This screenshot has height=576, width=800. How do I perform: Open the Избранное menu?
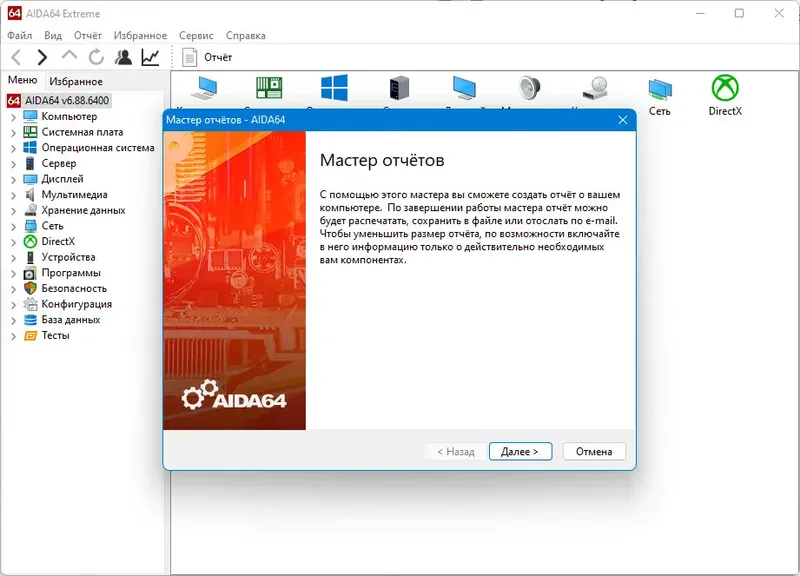click(x=140, y=35)
